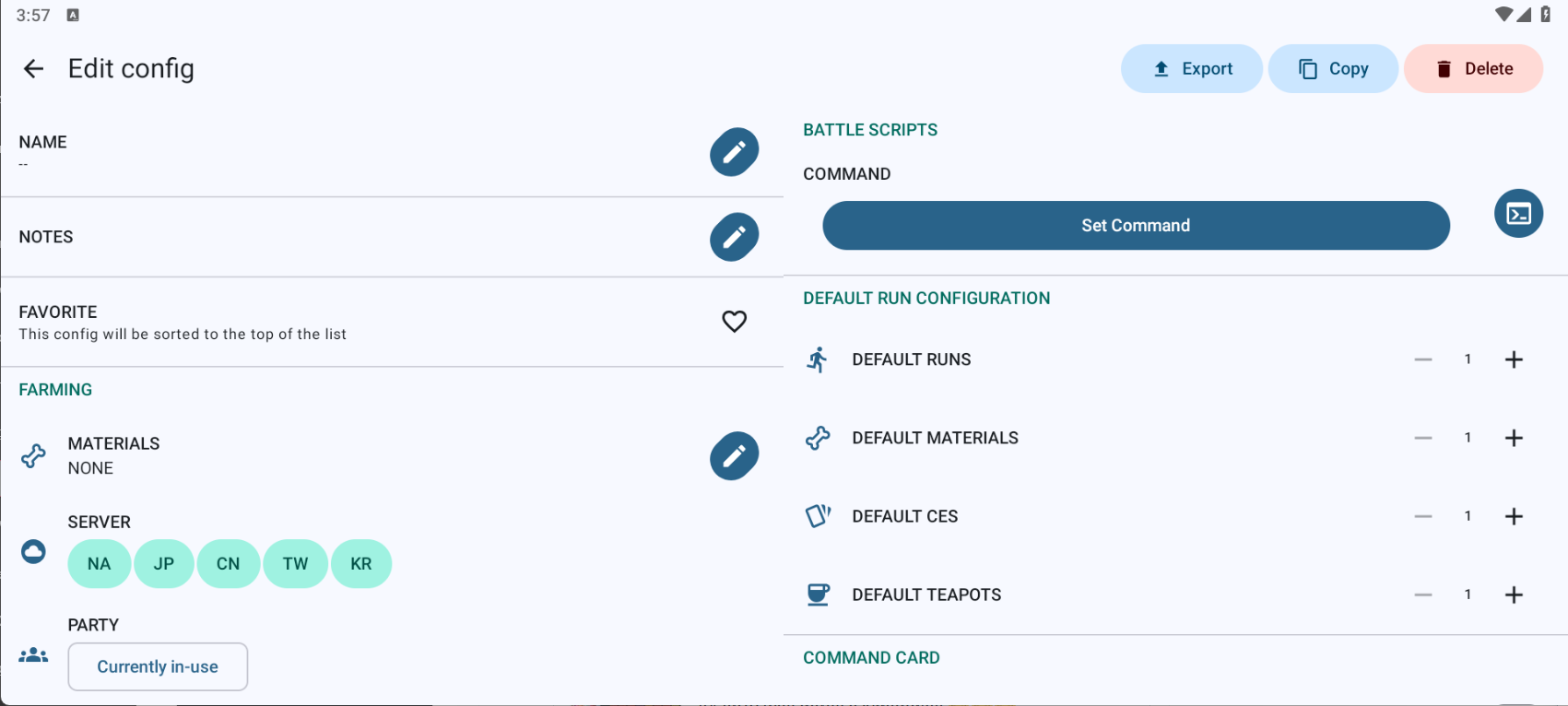Click the Set Command button
This screenshot has height=706, width=1568.
tap(1136, 226)
